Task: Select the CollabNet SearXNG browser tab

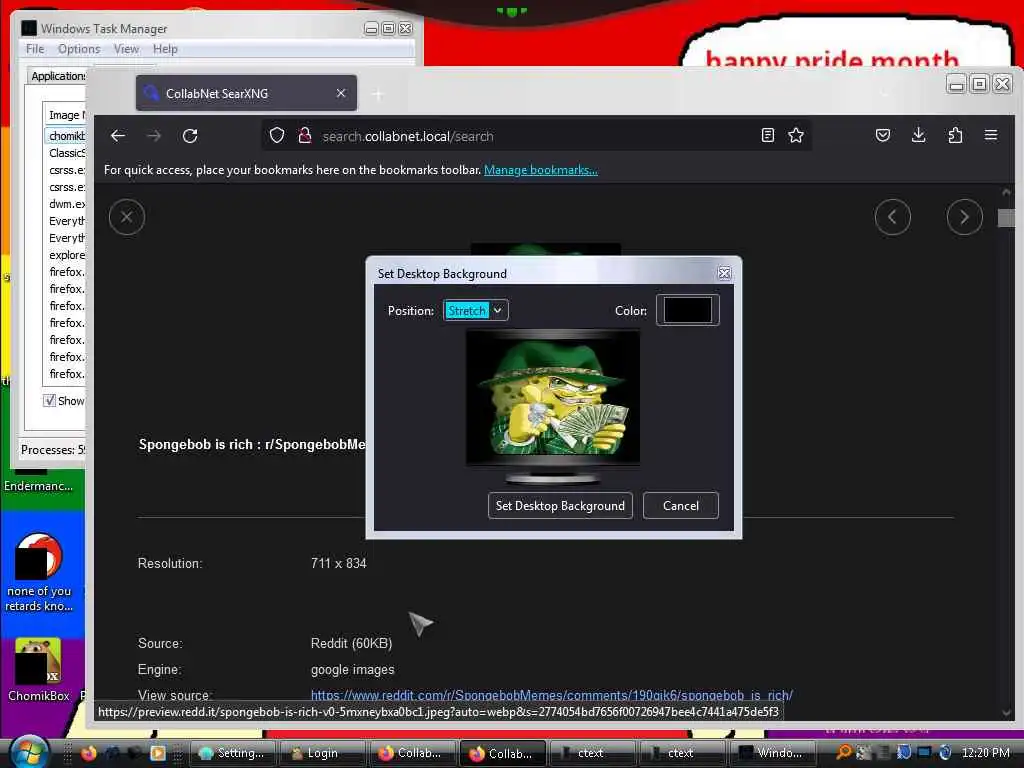Action: point(246,93)
